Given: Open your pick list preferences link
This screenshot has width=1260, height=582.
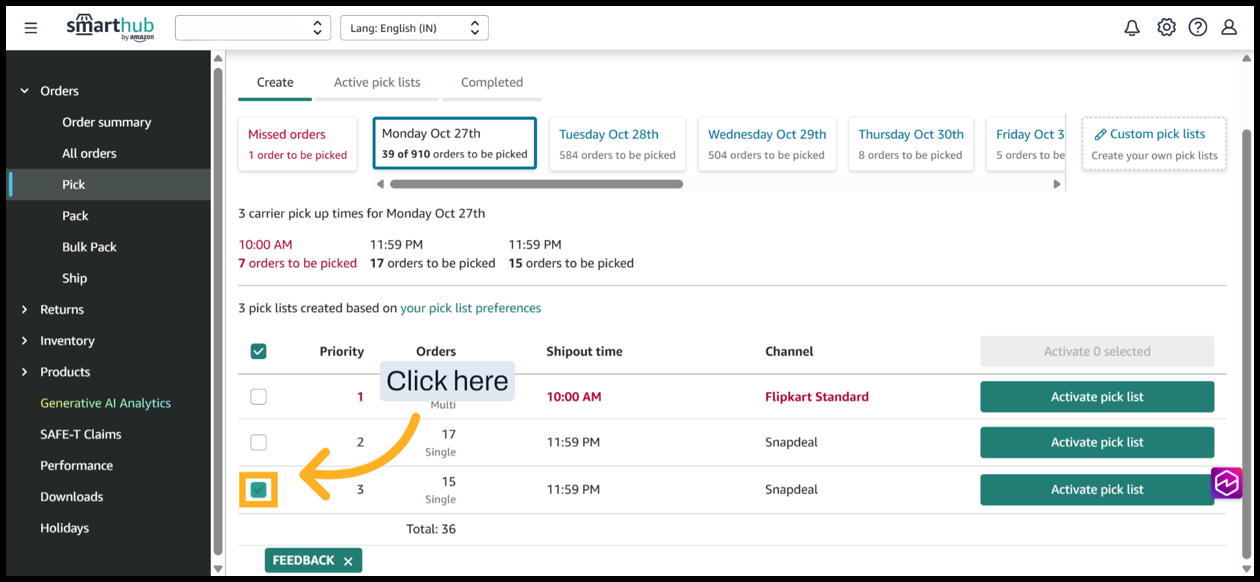Looking at the screenshot, I should (x=470, y=308).
